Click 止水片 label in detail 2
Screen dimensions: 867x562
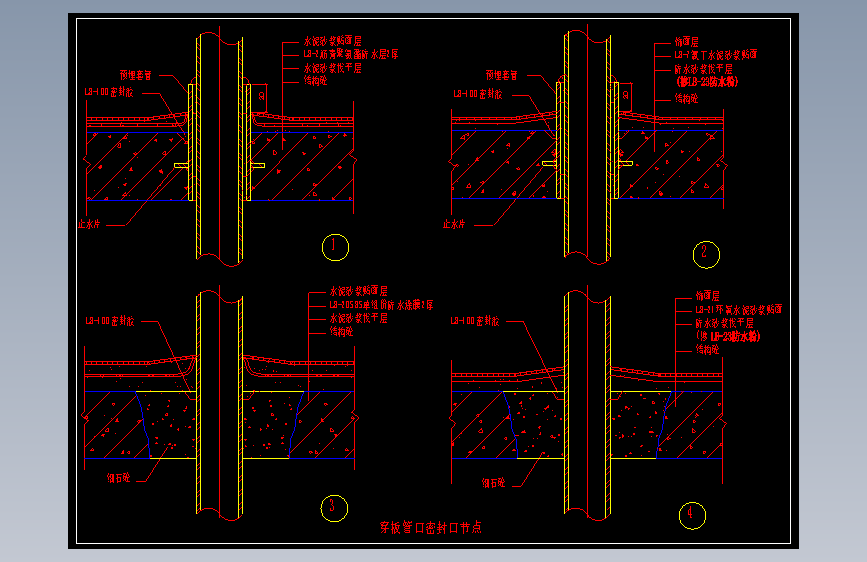[x=454, y=224]
